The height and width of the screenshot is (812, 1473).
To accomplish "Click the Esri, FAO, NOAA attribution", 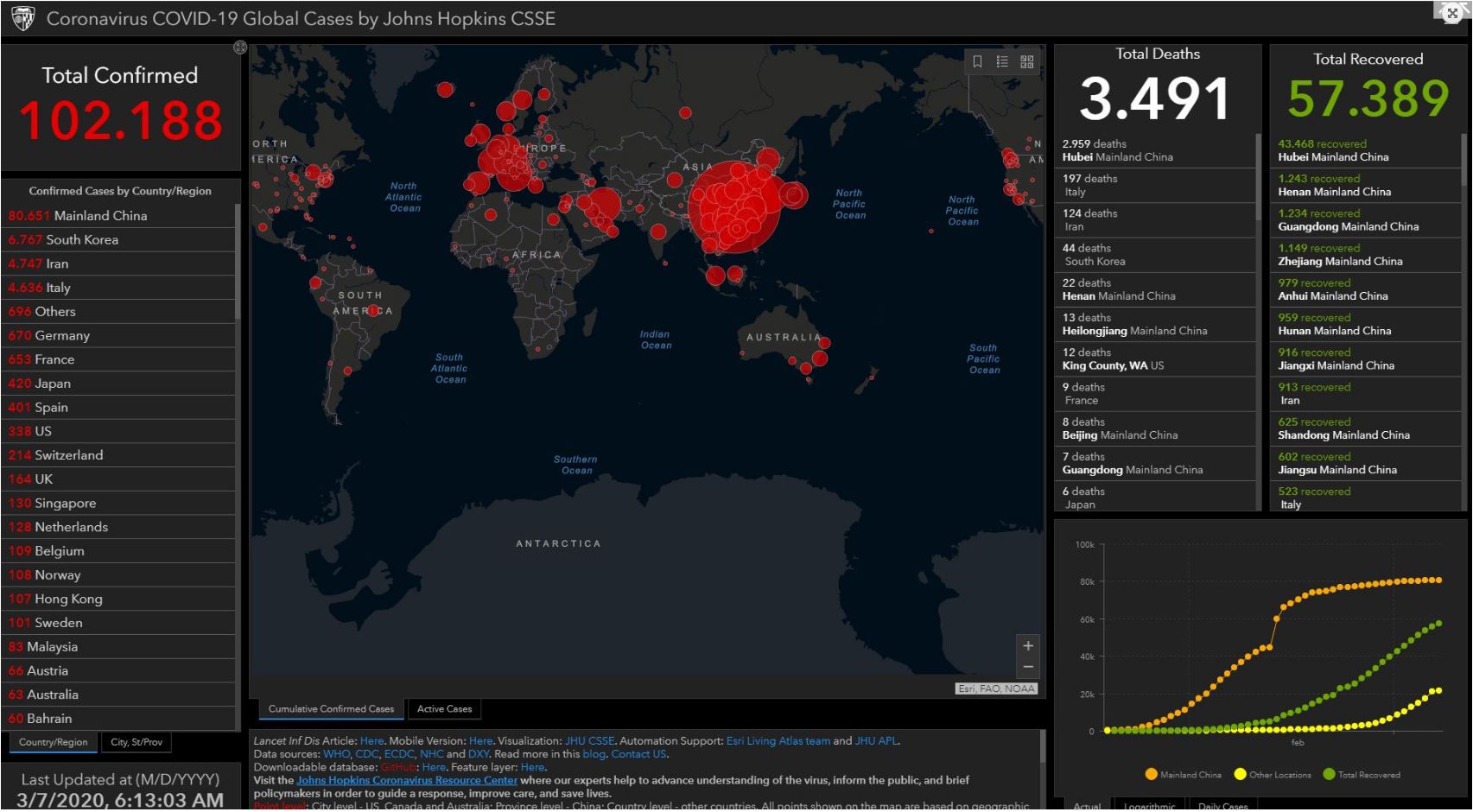I will tap(996, 688).
